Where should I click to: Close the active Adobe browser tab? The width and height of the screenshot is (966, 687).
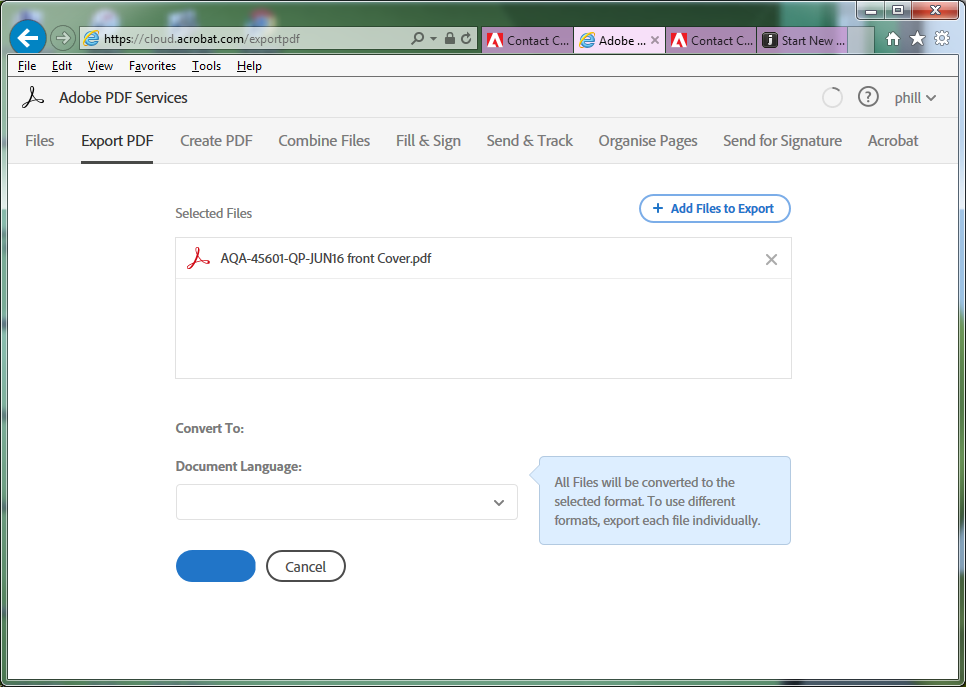(x=655, y=40)
